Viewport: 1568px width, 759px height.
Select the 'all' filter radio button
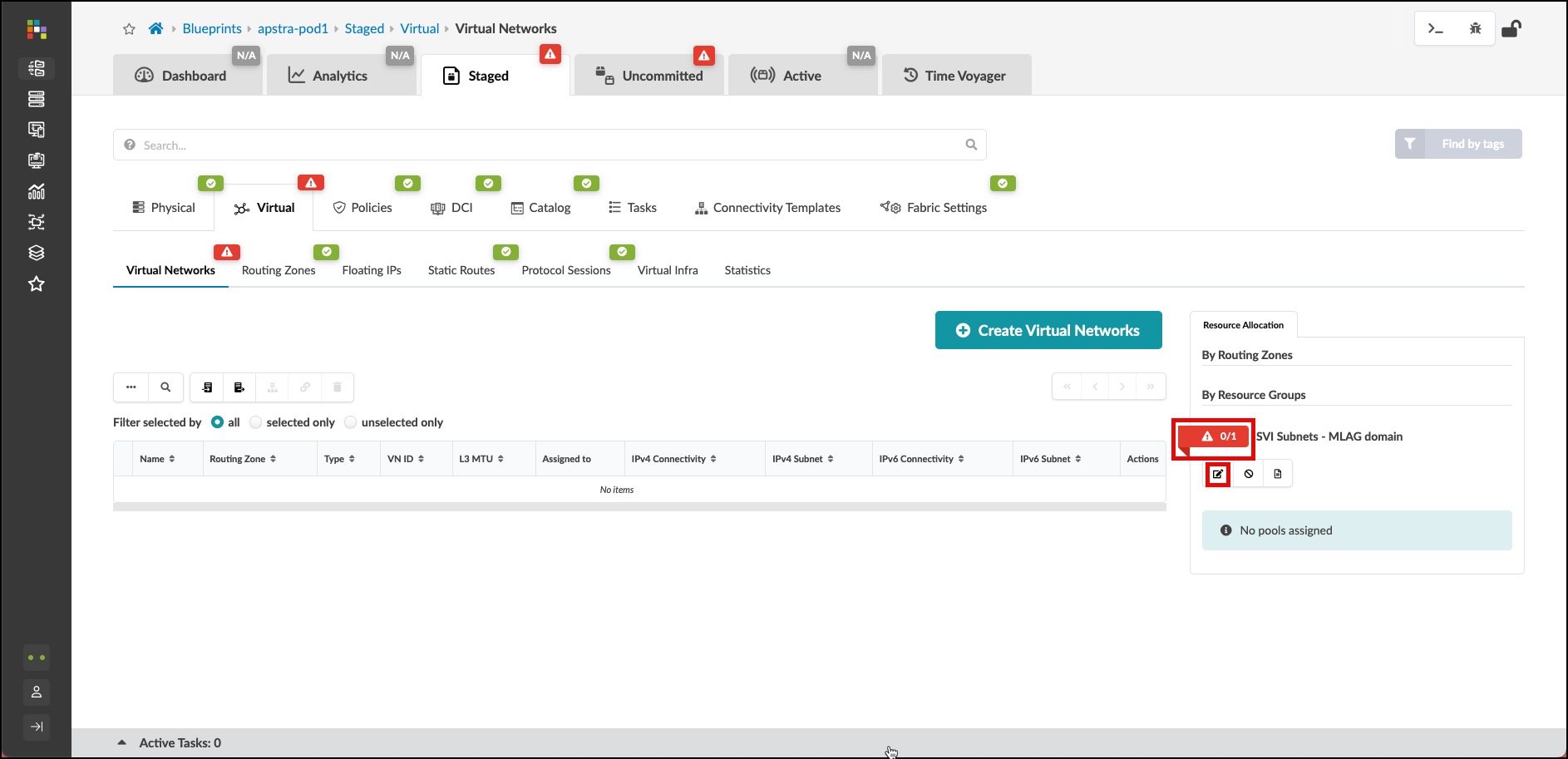point(218,422)
